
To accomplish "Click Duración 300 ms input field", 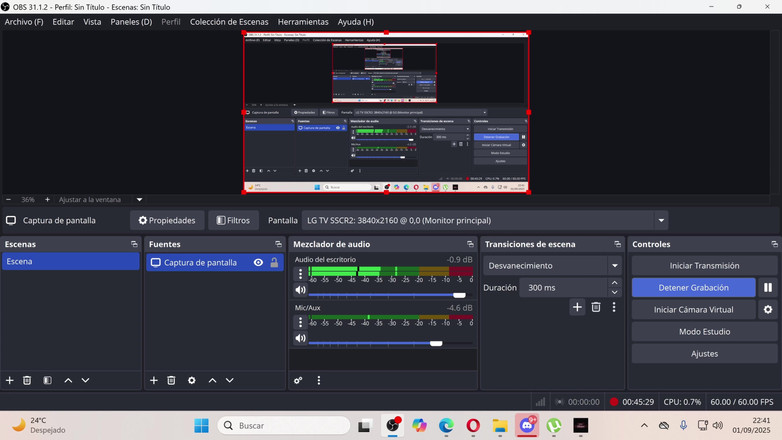I will (x=564, y=287).
